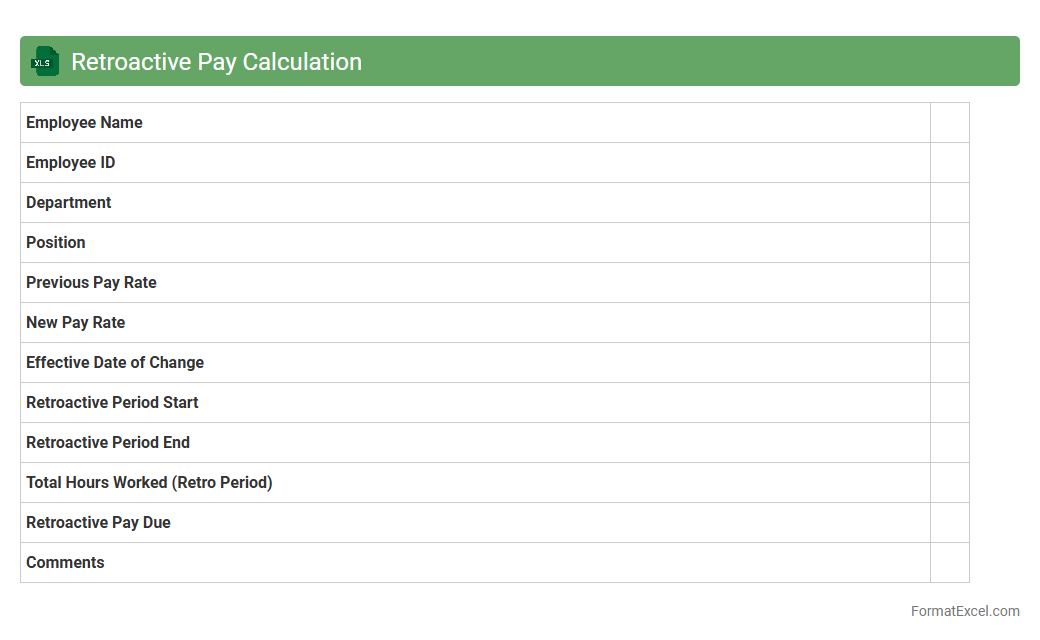Click the Retroactive Pay Calculation title
The image size is (1040, 640).
point(216,62)
